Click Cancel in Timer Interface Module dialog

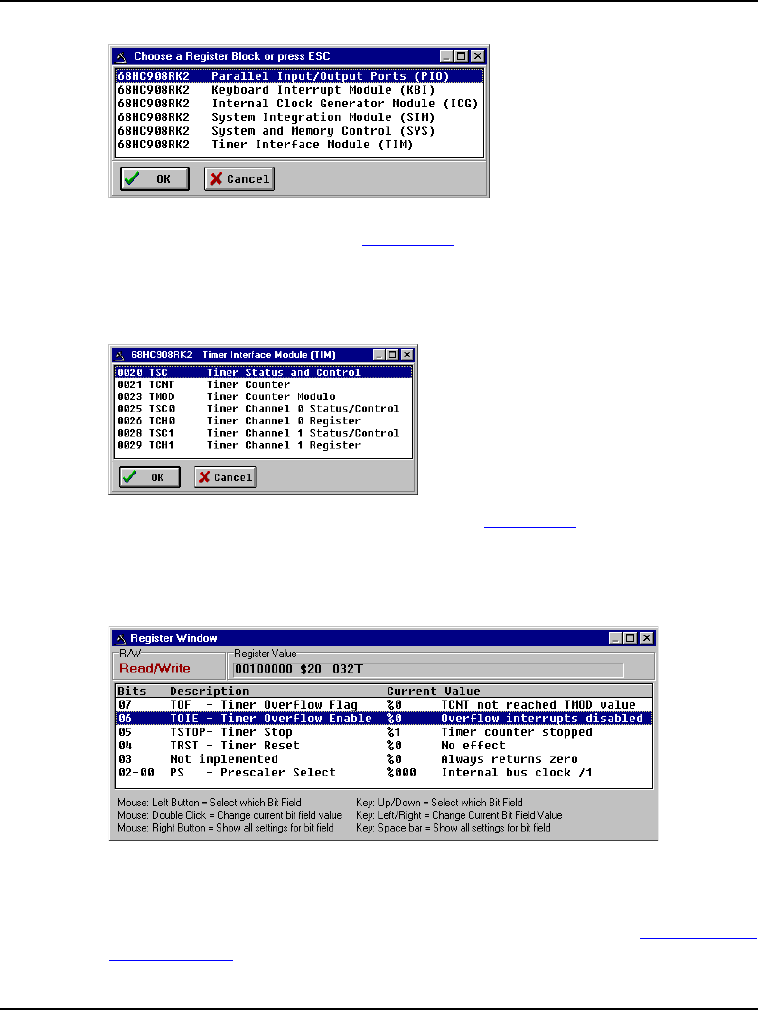pos(225,477)
